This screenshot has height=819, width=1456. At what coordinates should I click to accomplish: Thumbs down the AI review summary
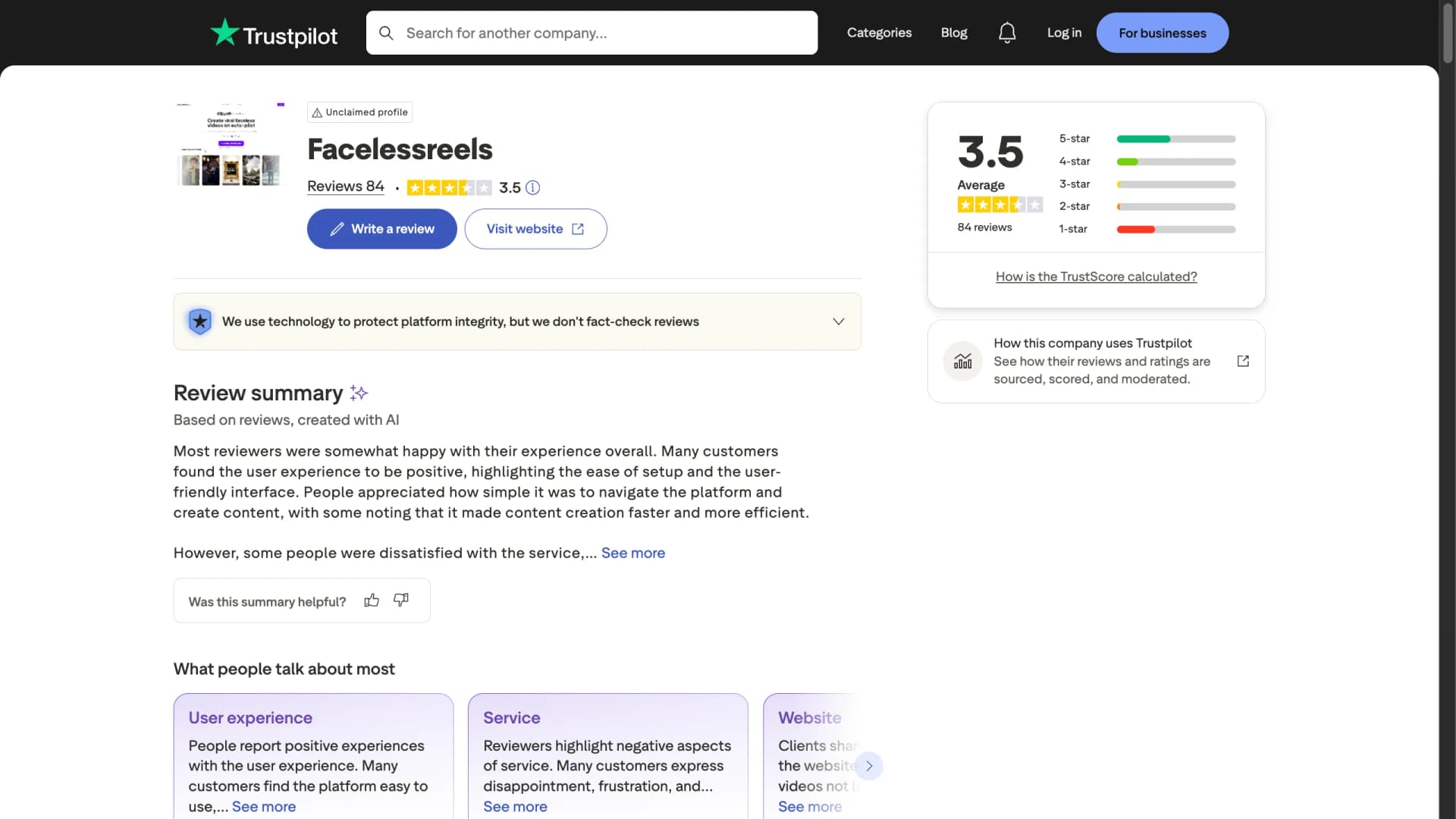tap(400, 600)
